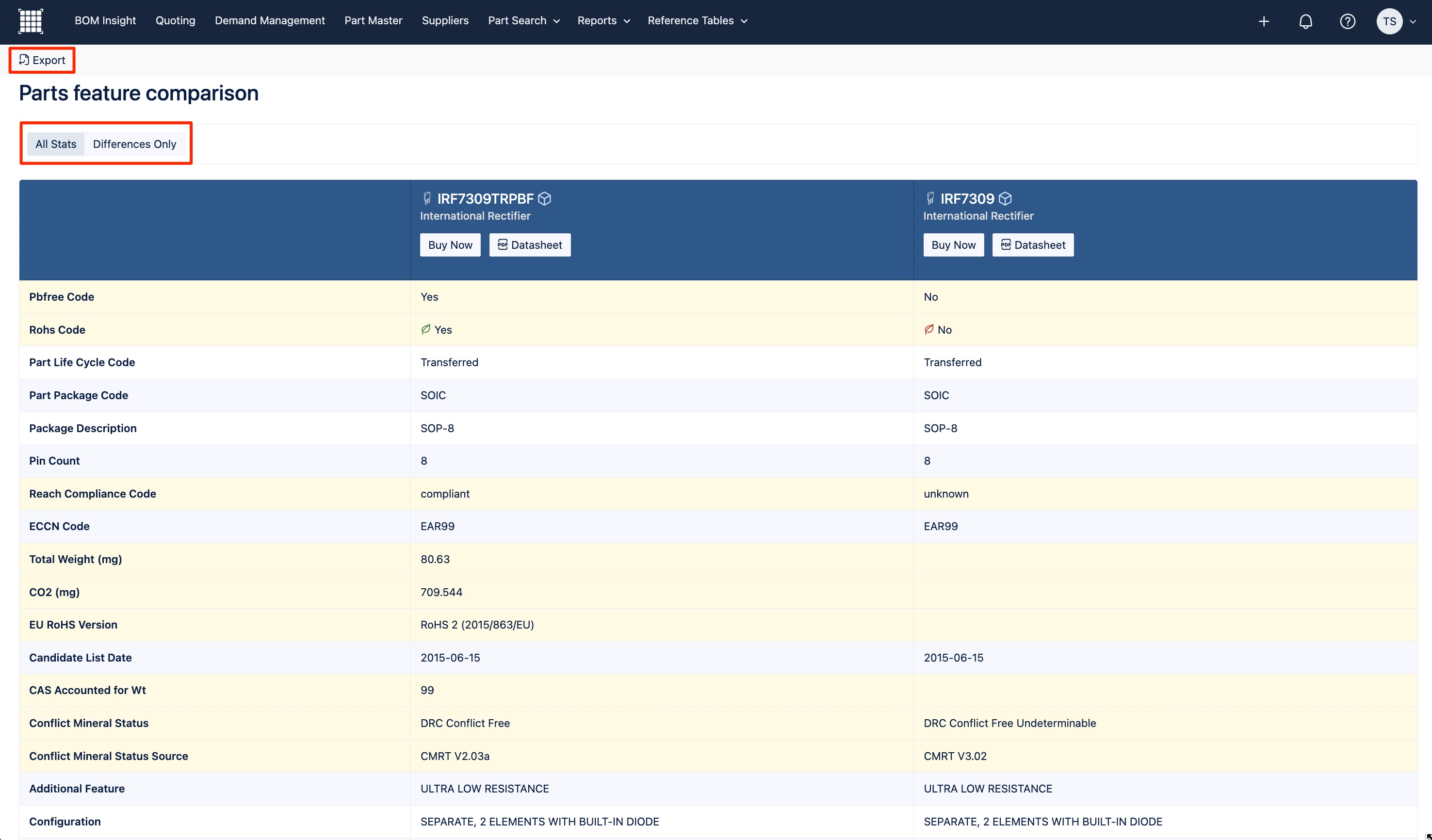The height and width of the screenshot is (840, 1432).
Task: Open Demand Management
Action: (270, 21)
